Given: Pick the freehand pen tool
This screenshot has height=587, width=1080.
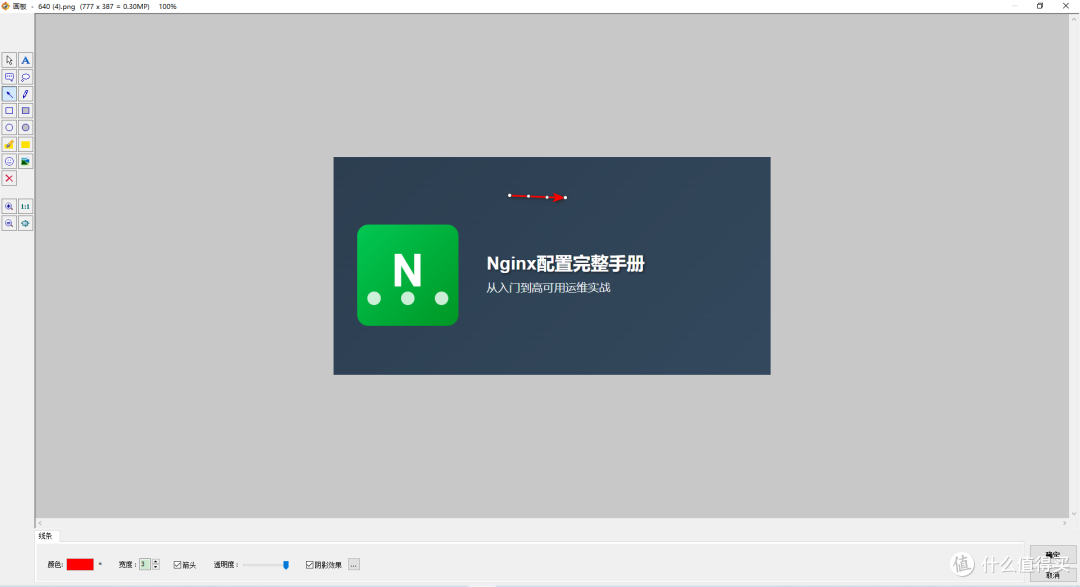Looking at the screenshot, I should coord(25,94).
